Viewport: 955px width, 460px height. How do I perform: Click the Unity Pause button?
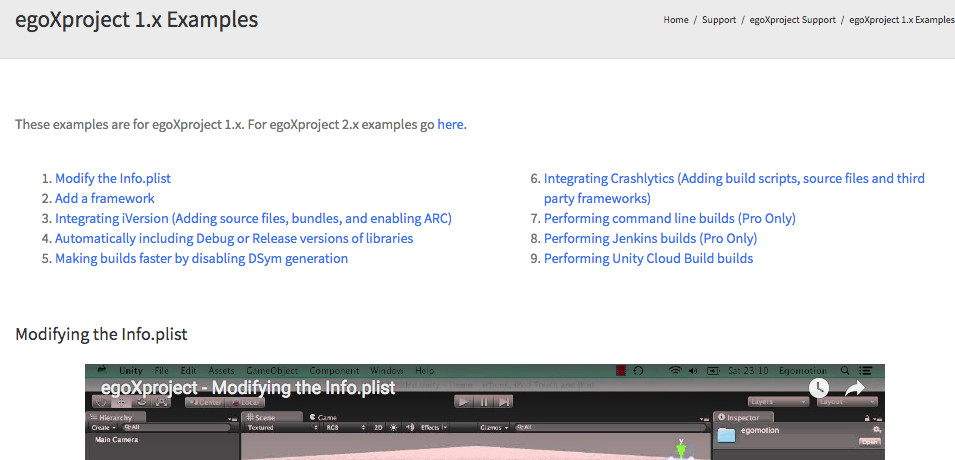click(484, 402)
